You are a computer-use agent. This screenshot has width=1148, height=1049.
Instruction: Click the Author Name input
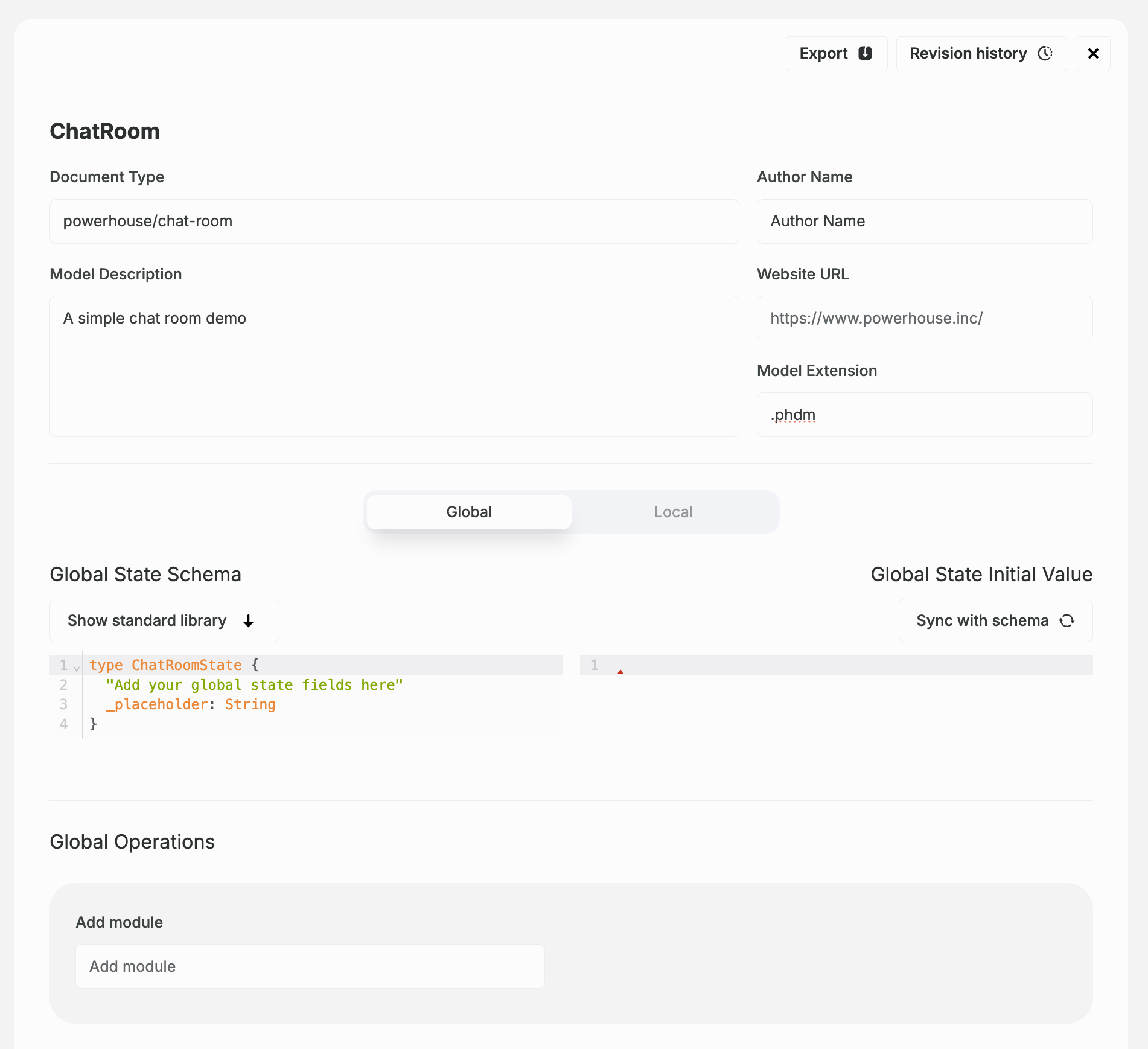coord(924,222)
